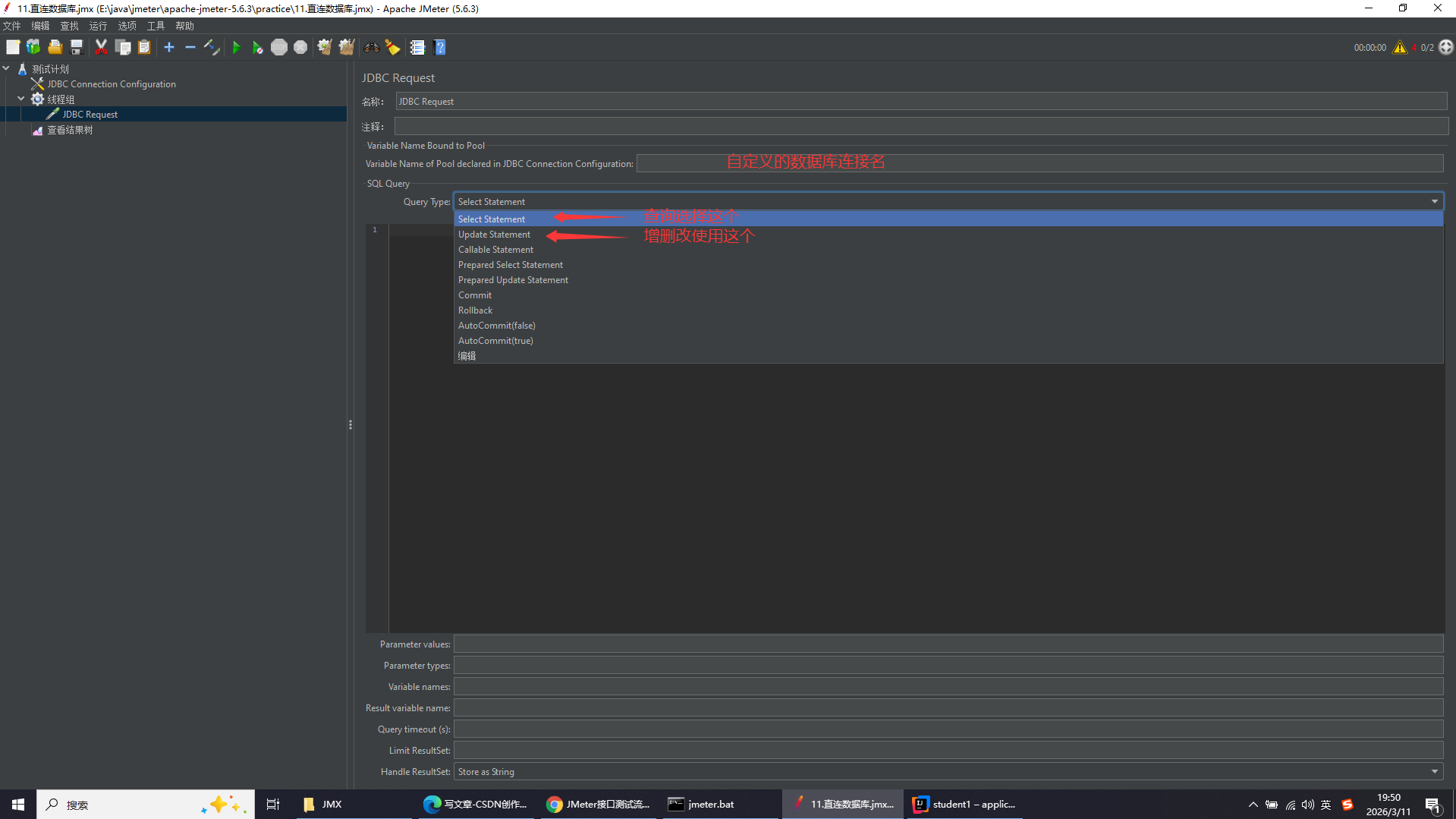Click the Result variable name field

coord(948,707)
